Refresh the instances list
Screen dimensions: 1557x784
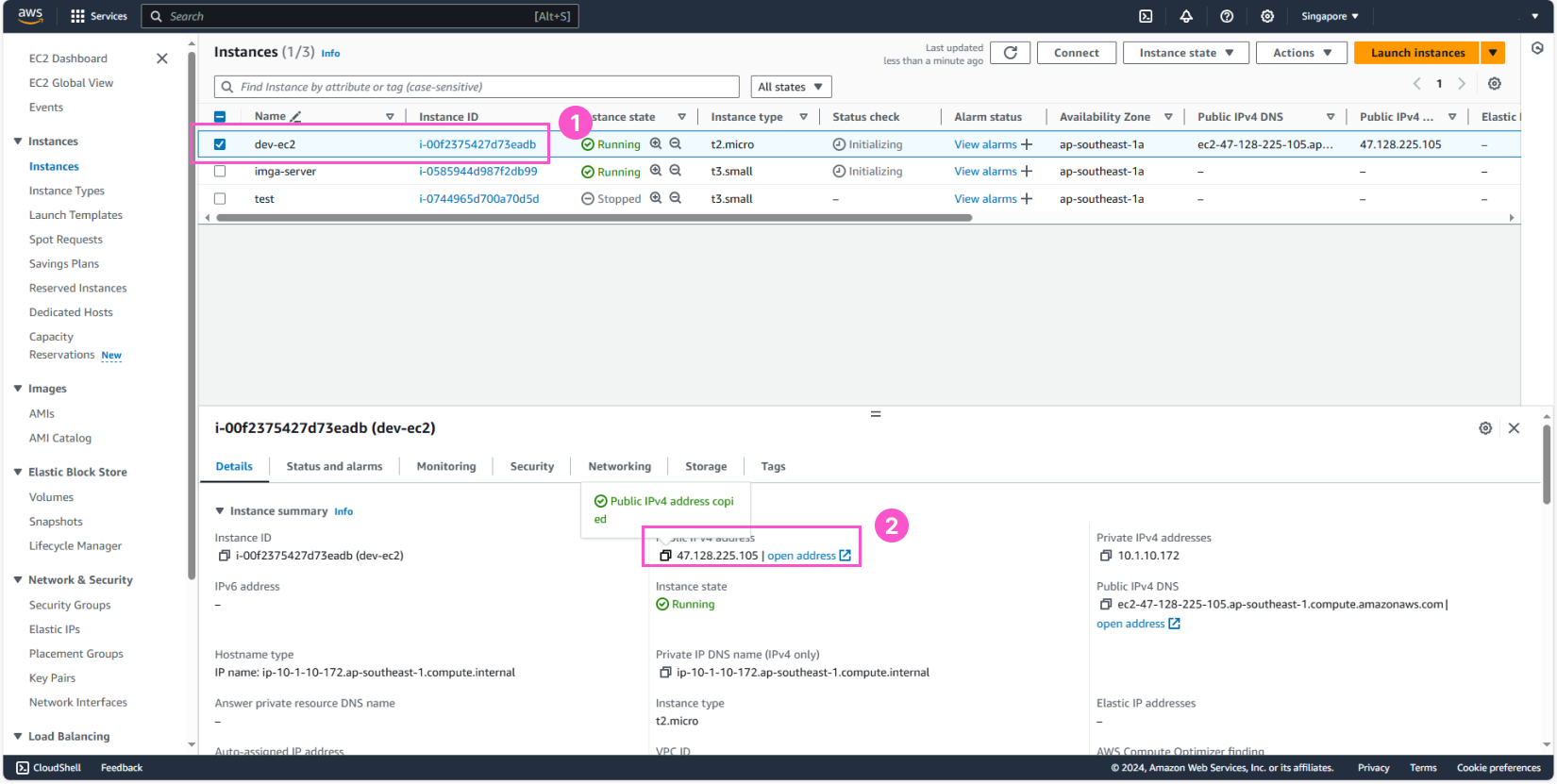coord(1011,53)
